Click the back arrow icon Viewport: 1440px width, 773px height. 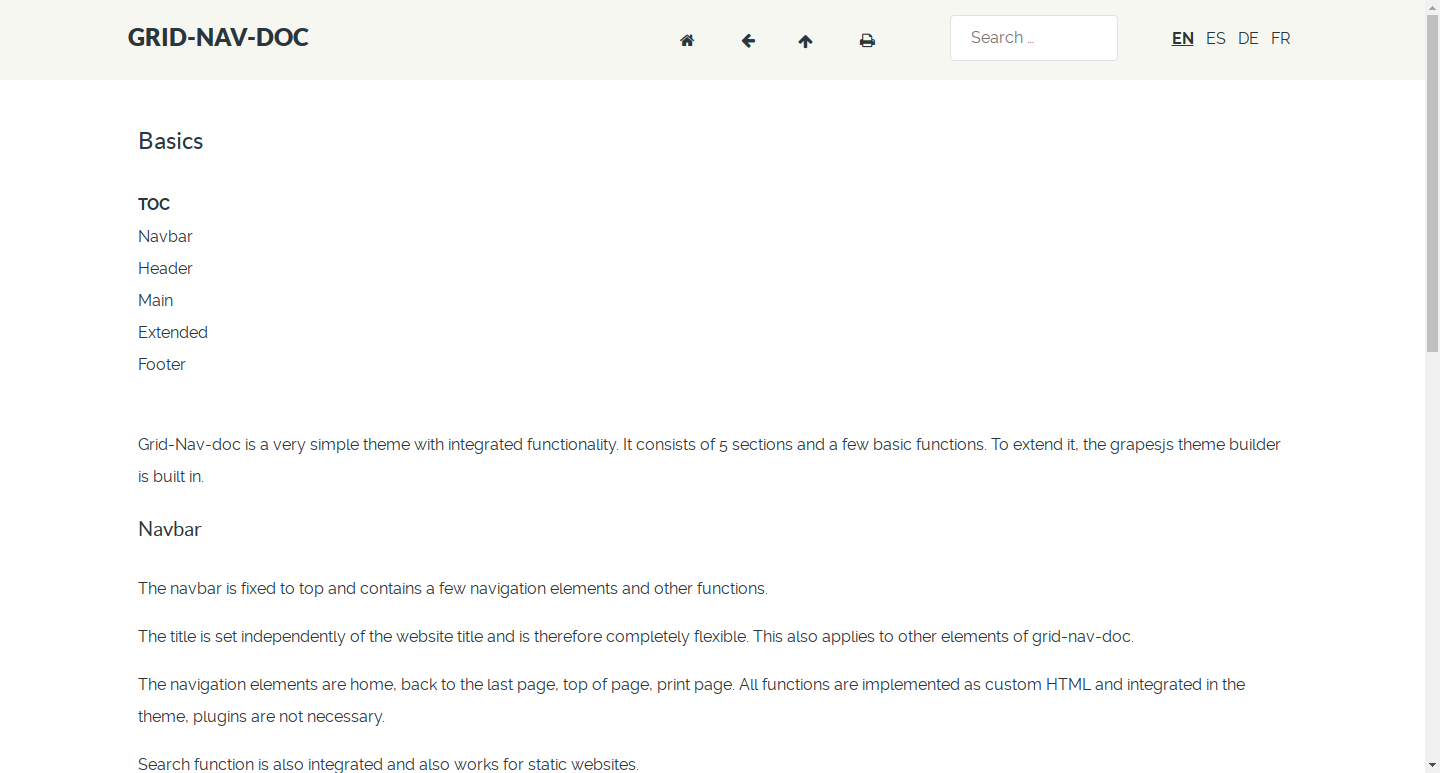(748, 41)
